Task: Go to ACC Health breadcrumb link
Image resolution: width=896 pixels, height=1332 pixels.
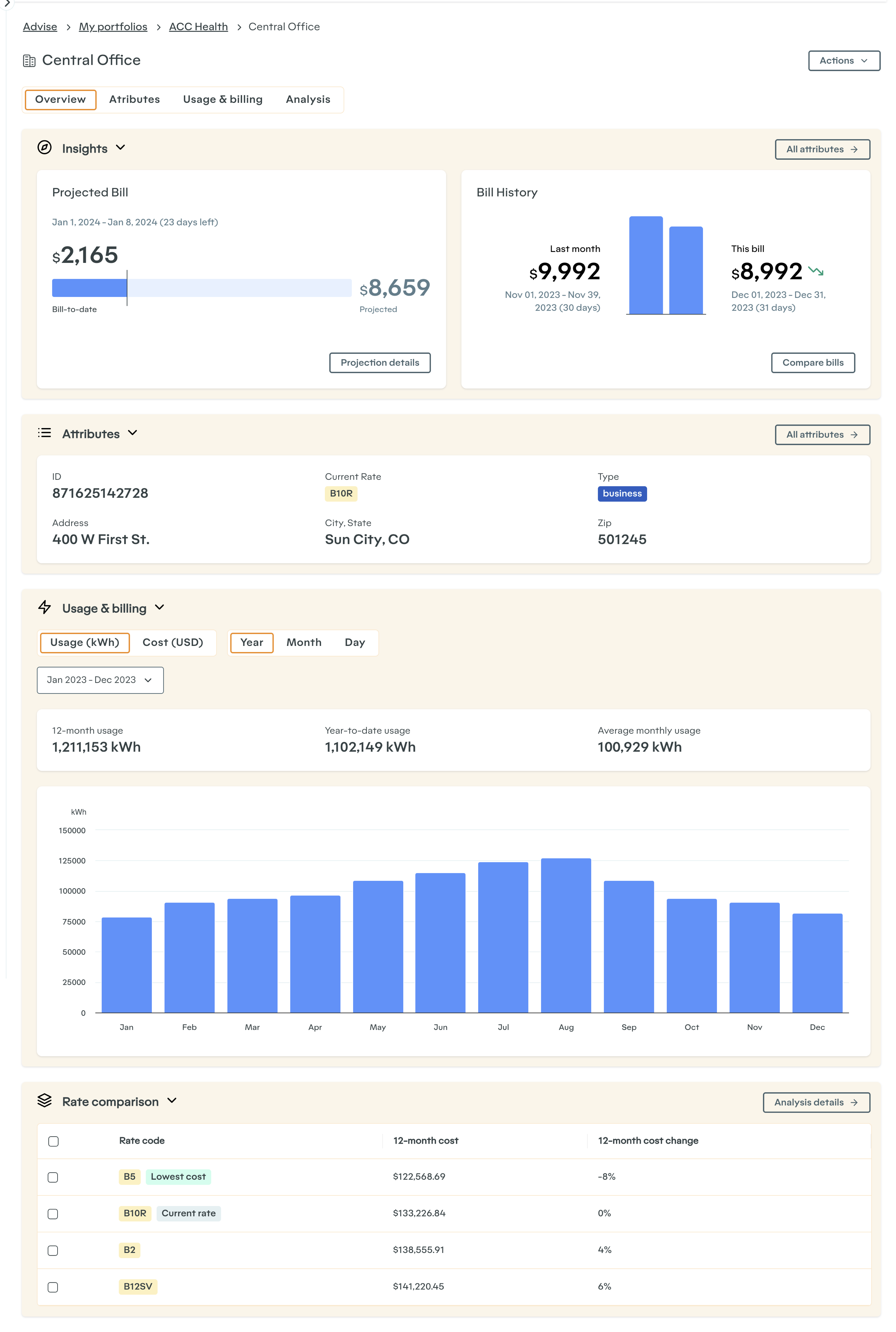Action: click(198, 27)
